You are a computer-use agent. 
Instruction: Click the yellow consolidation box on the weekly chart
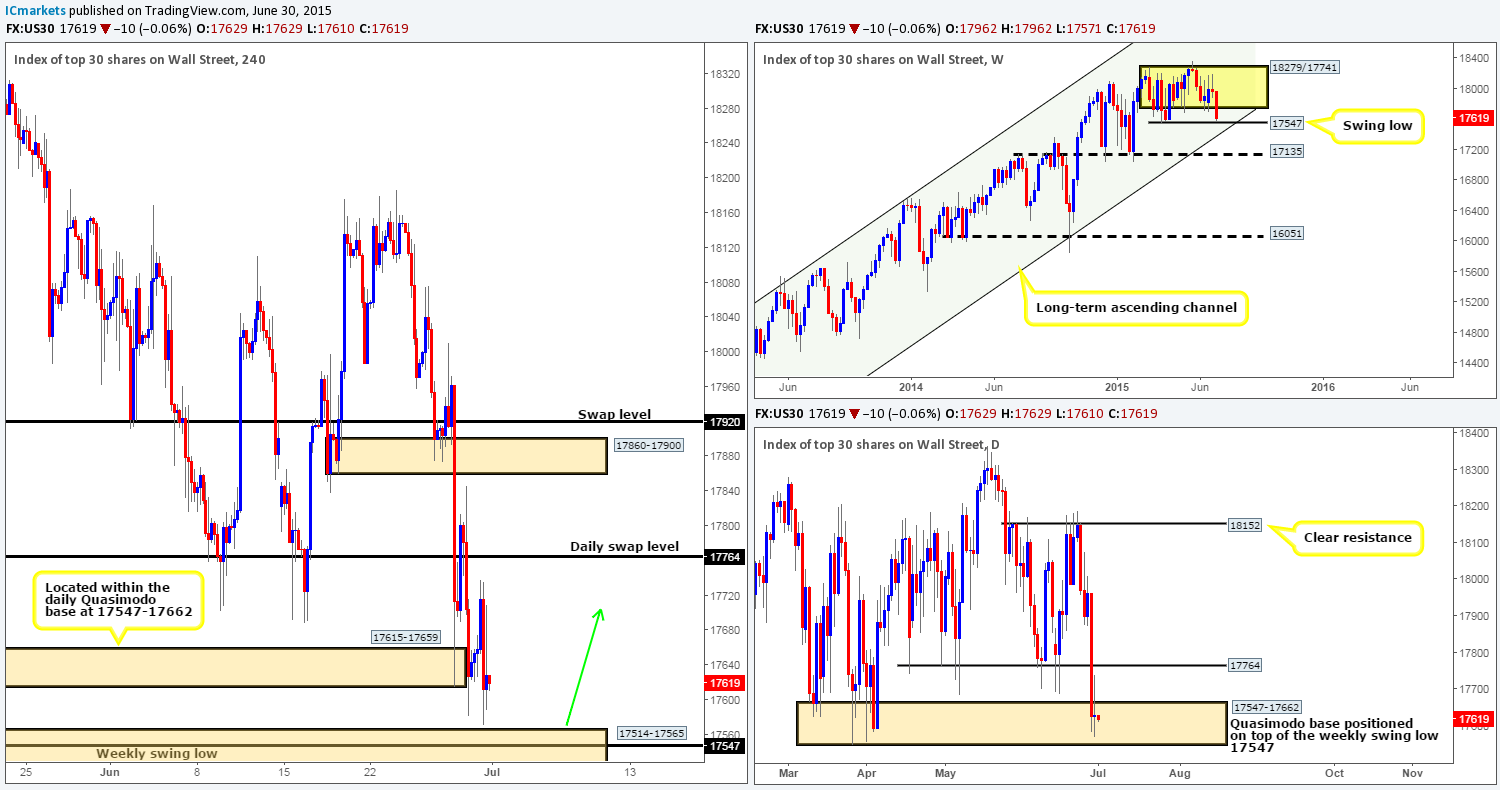click(1204, 87)
